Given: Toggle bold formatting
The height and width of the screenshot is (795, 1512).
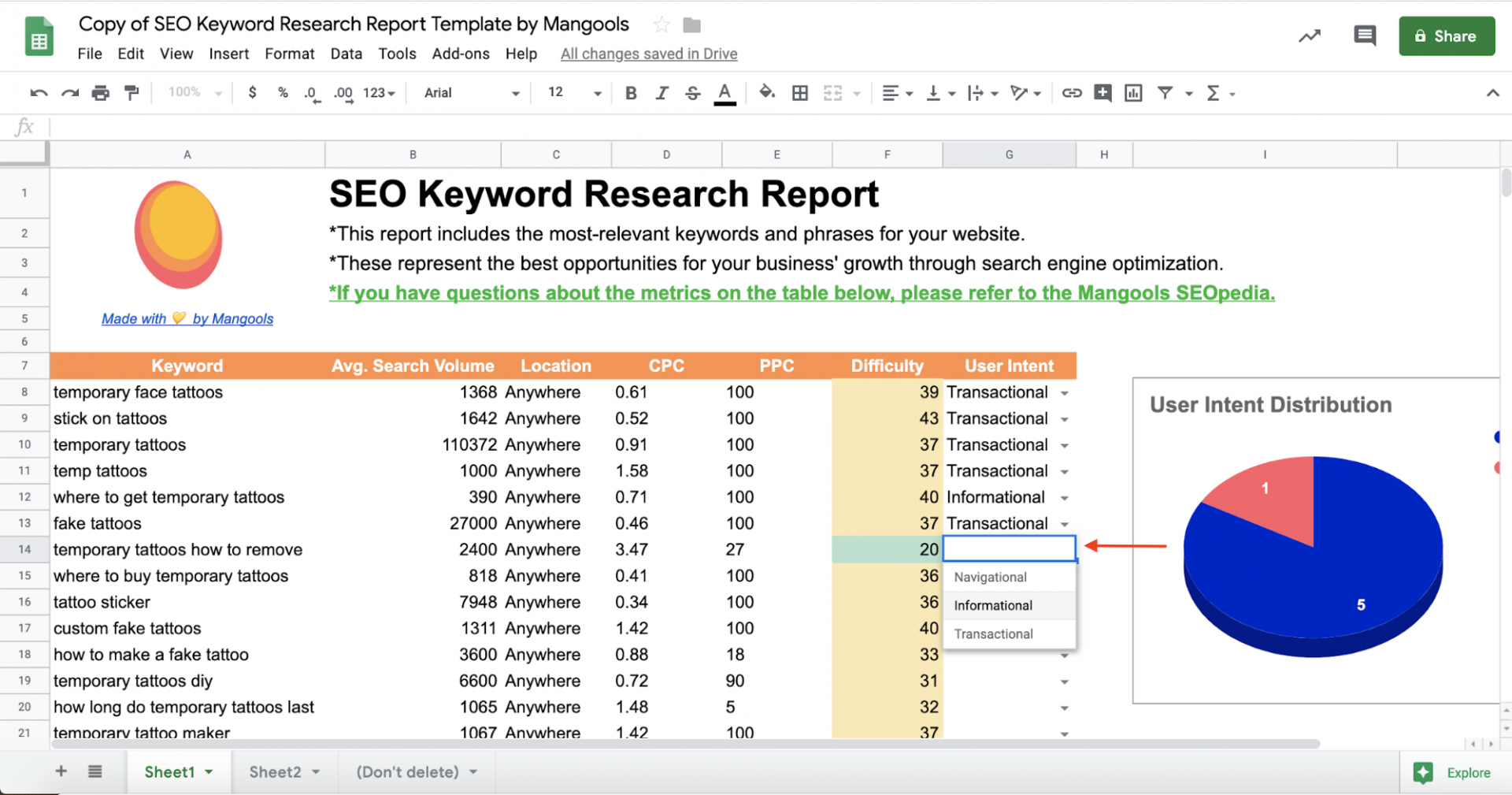Looking at the screenshot, I should pos(631,93).
